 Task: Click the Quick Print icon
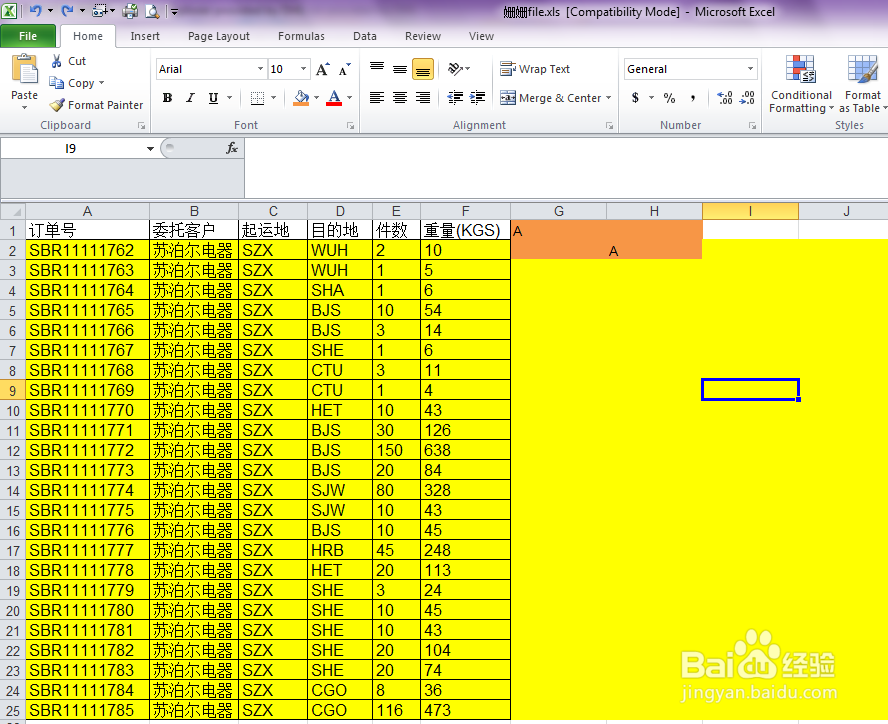tap(130, 11)
